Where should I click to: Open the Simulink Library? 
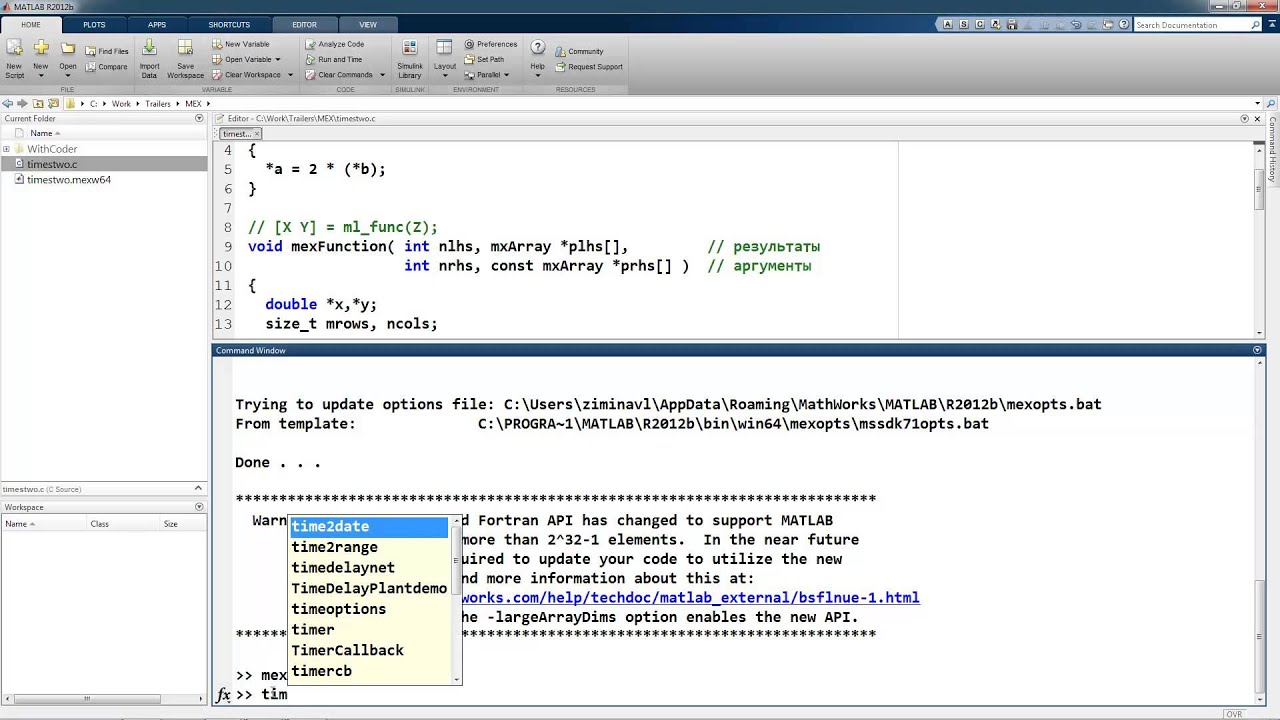(x=409, y=59)
